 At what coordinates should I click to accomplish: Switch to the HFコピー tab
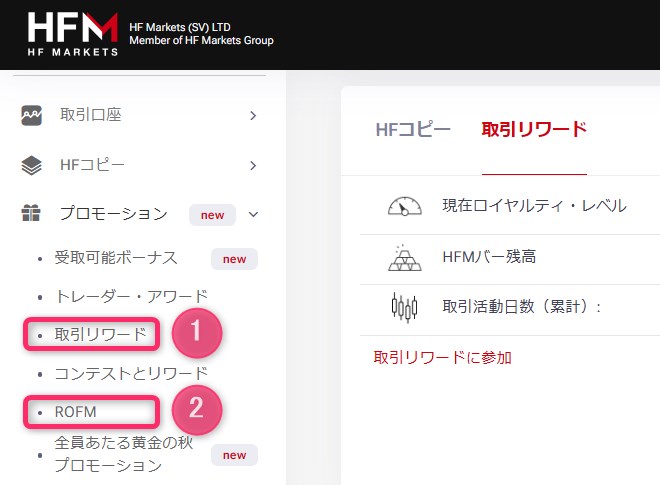413,130
